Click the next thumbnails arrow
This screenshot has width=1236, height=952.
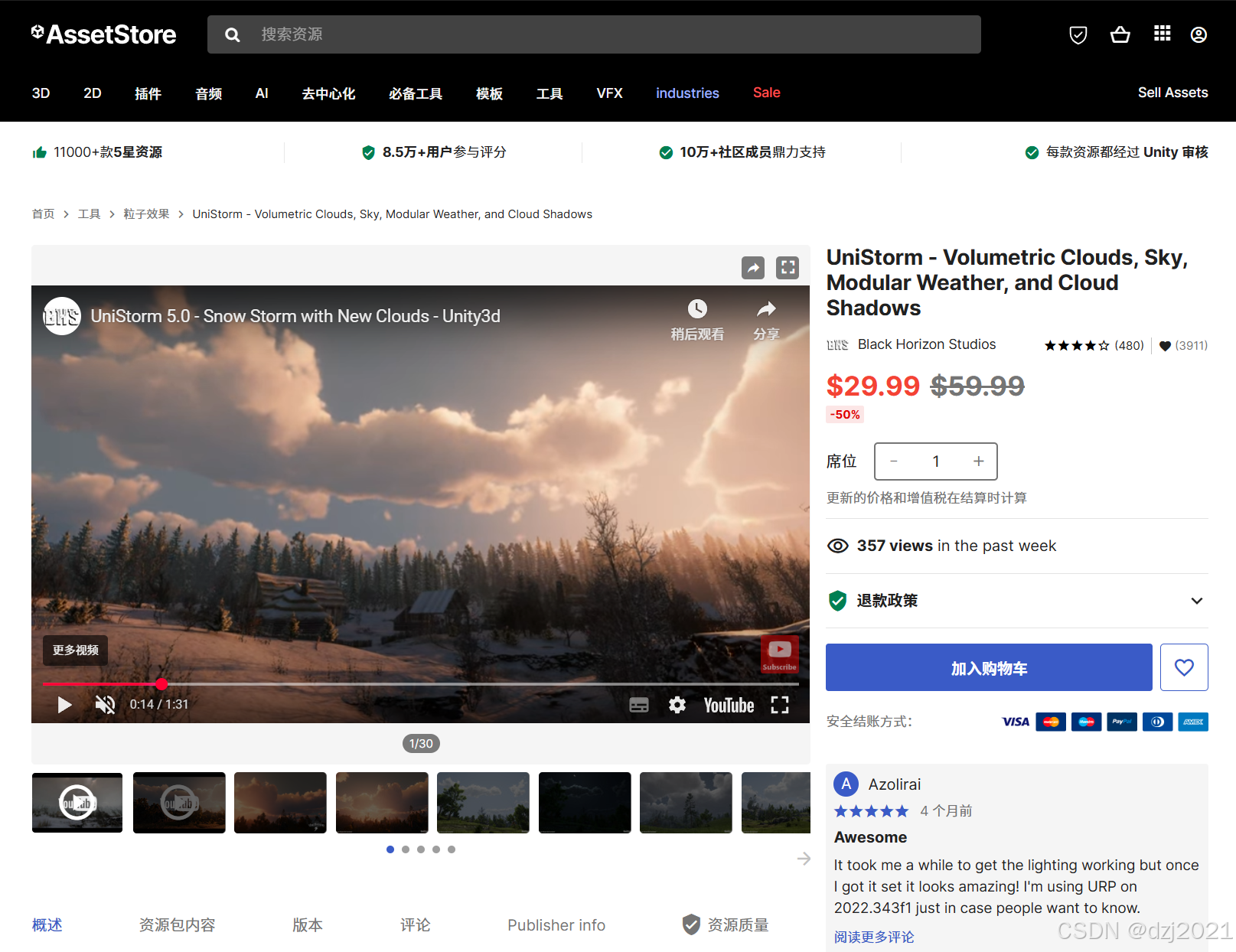point(804,859)
